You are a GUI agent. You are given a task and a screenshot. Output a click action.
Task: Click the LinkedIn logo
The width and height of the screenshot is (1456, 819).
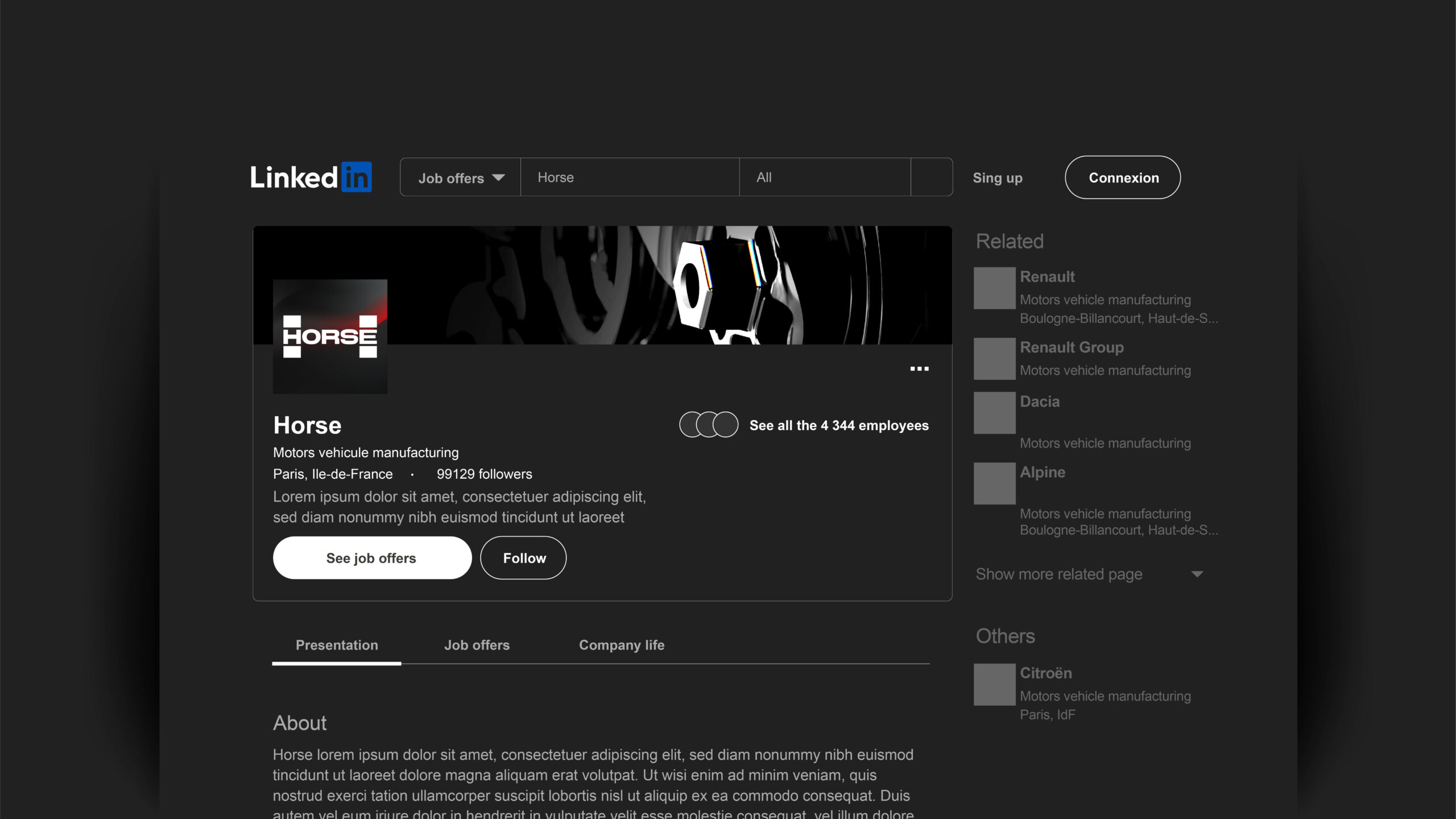(x=311, y=177)
